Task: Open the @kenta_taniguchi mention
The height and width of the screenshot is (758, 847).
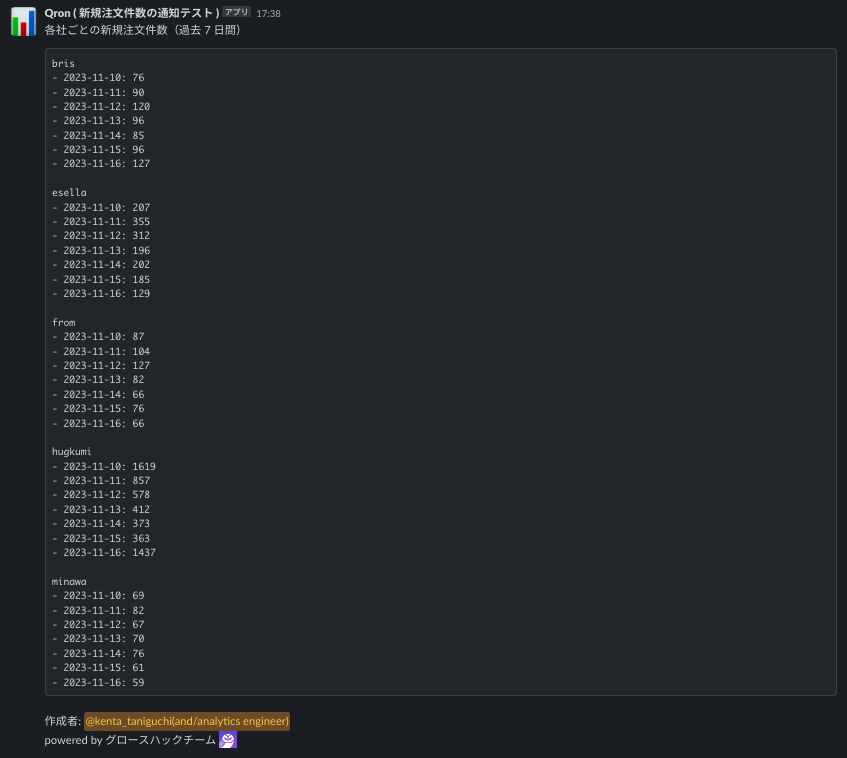Action: [x=187, y=721]
